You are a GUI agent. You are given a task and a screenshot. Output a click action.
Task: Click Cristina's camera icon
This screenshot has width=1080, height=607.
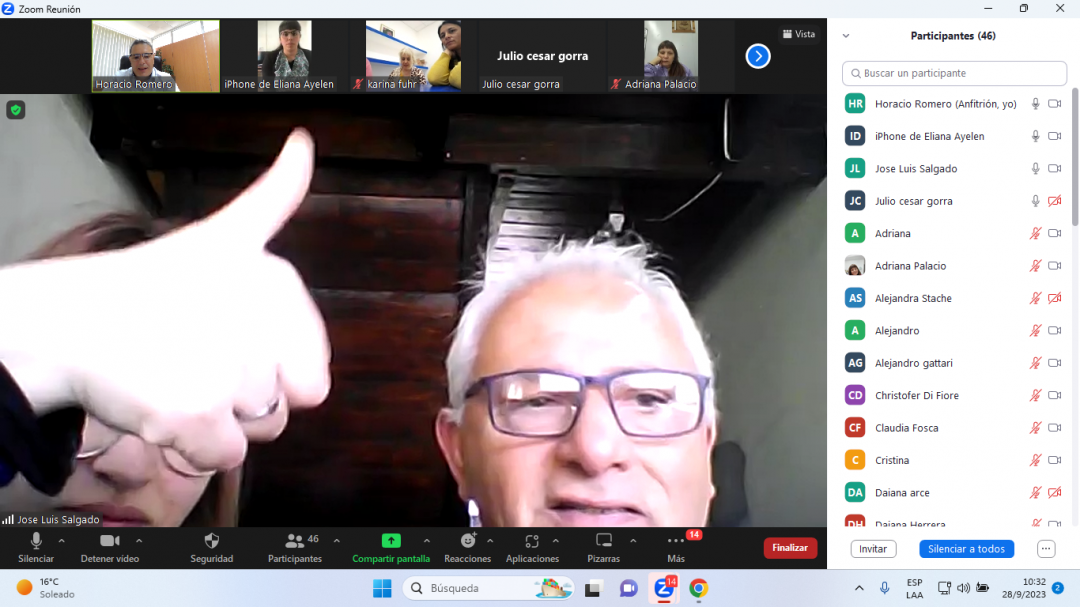point(1055,460)
